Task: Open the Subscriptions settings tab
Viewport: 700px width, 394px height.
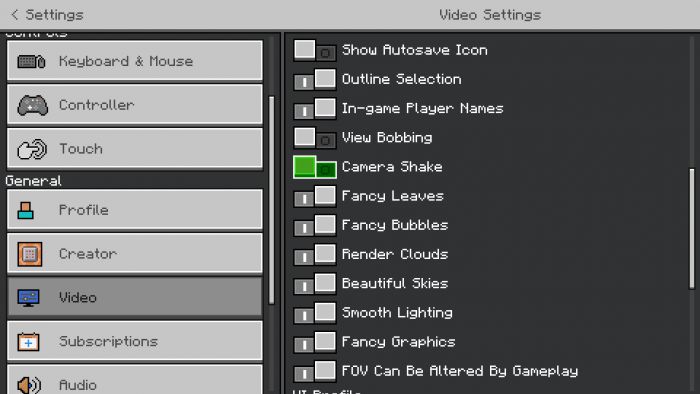Action: (x=135, y=341)
